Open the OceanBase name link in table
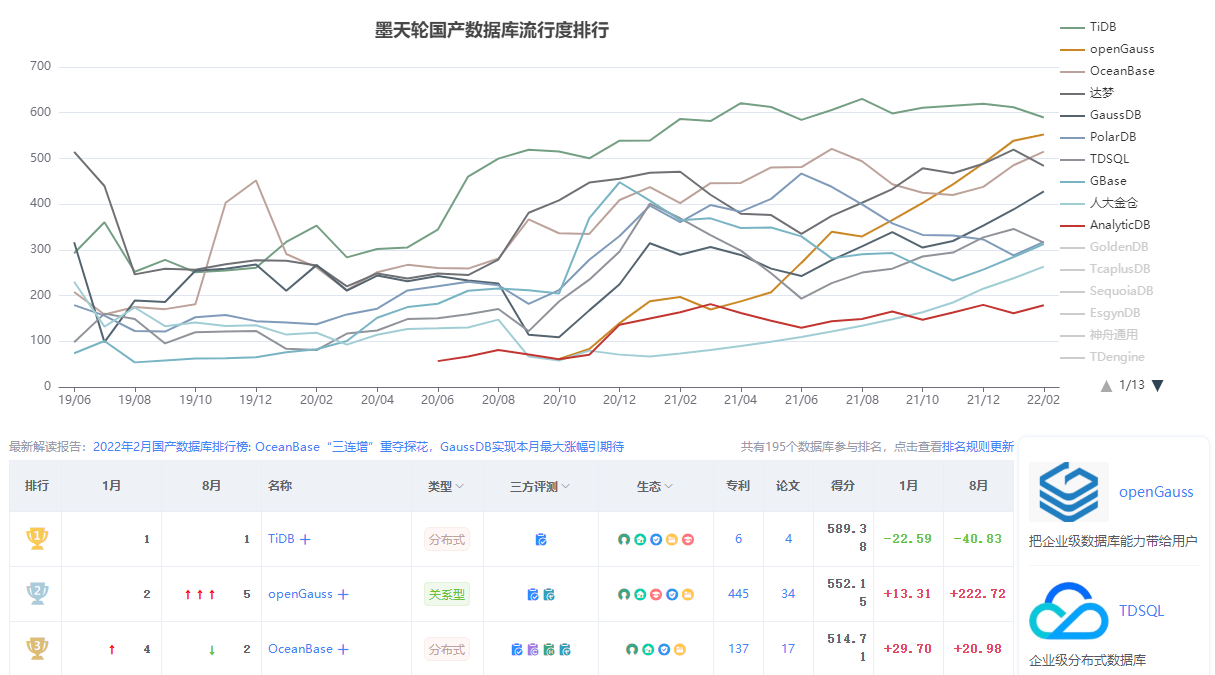The height and width of the screenshot is (675, 1215). pos(300,649)
